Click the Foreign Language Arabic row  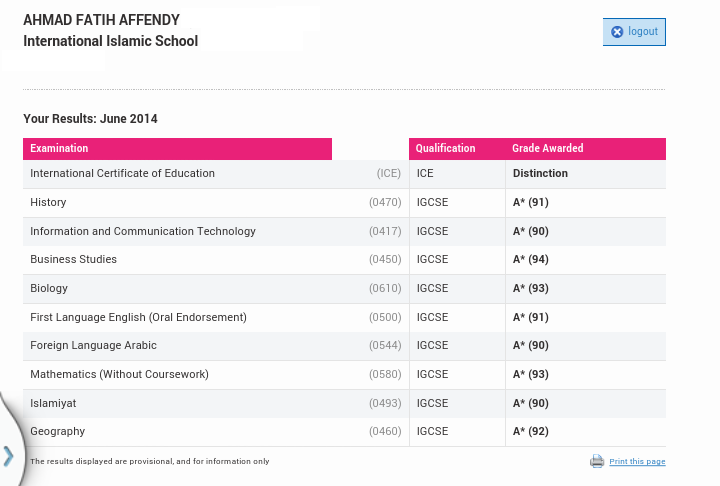93,345
